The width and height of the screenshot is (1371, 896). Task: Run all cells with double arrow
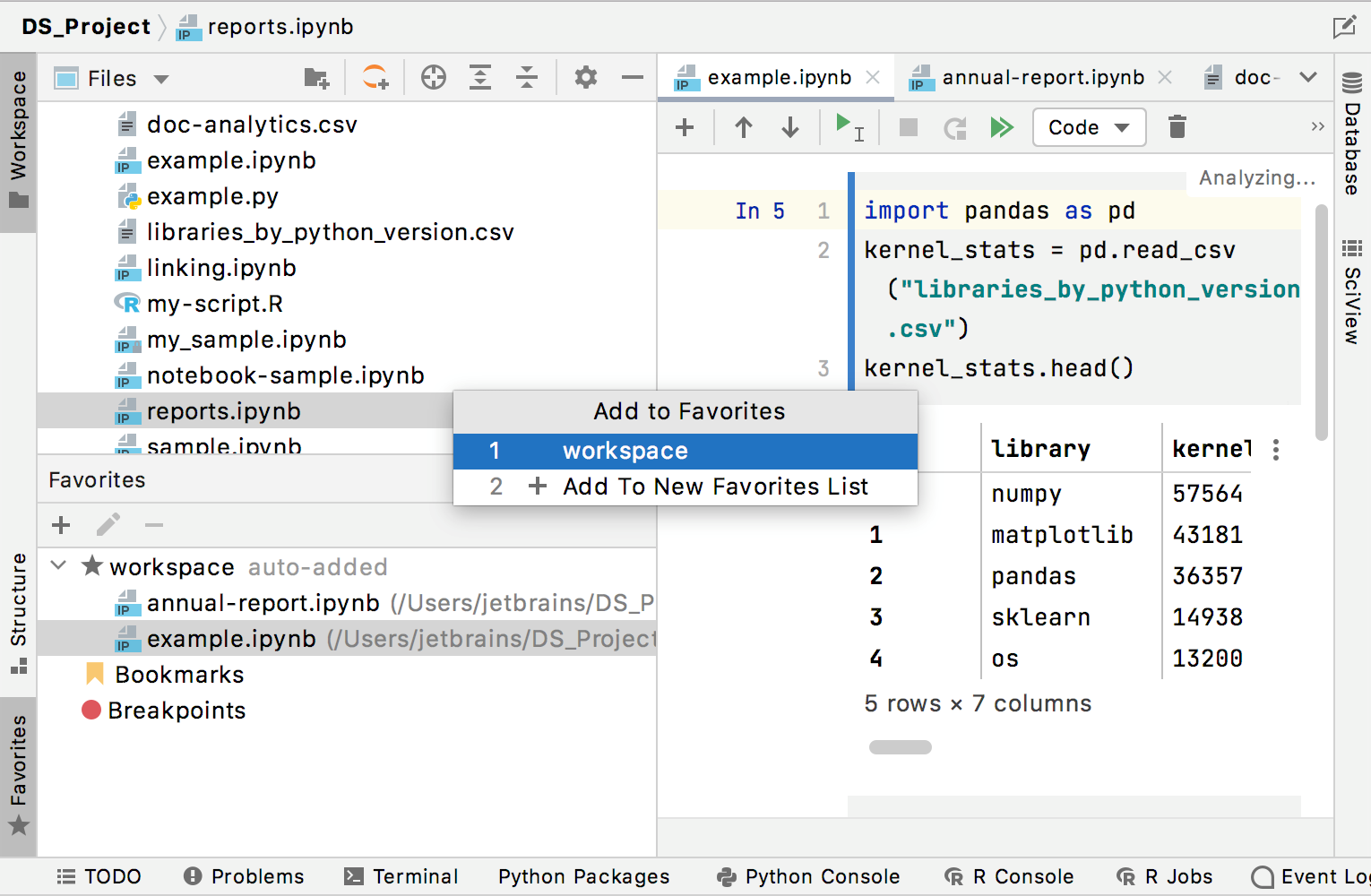click(1002, 127)
